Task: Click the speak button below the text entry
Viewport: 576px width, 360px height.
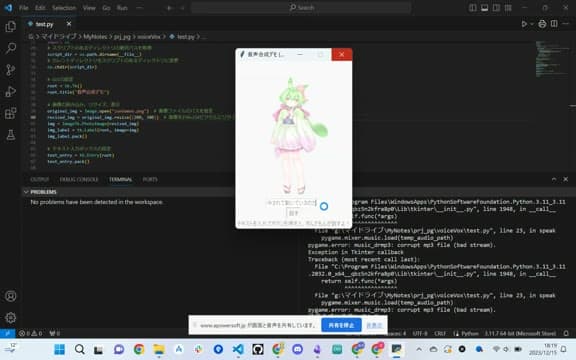Action: [293, 213]
